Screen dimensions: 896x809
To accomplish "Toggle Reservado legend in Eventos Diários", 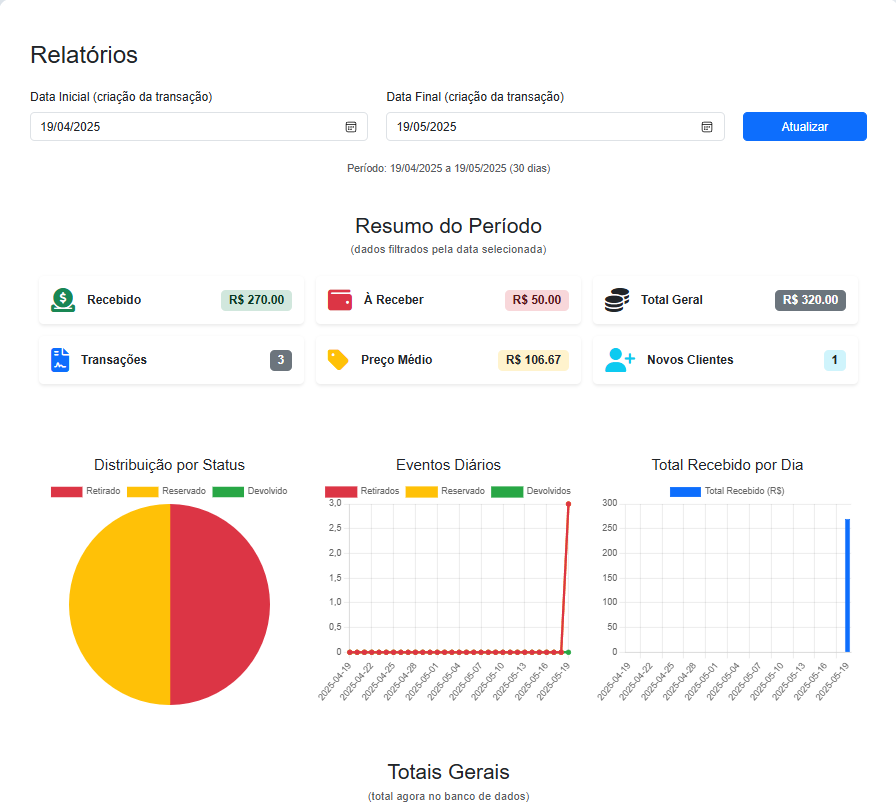I will [445, 491].
